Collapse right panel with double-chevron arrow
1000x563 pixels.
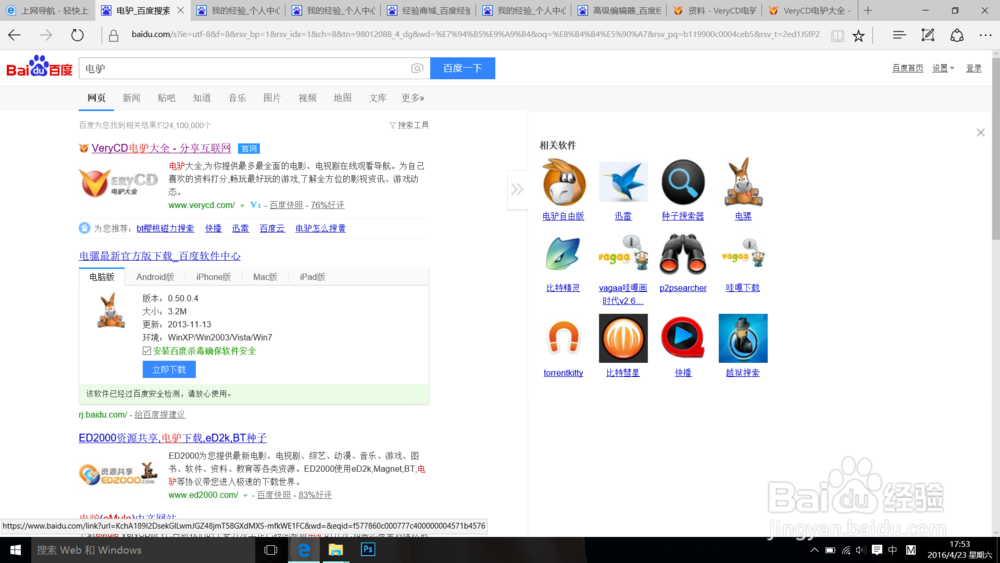517,189
